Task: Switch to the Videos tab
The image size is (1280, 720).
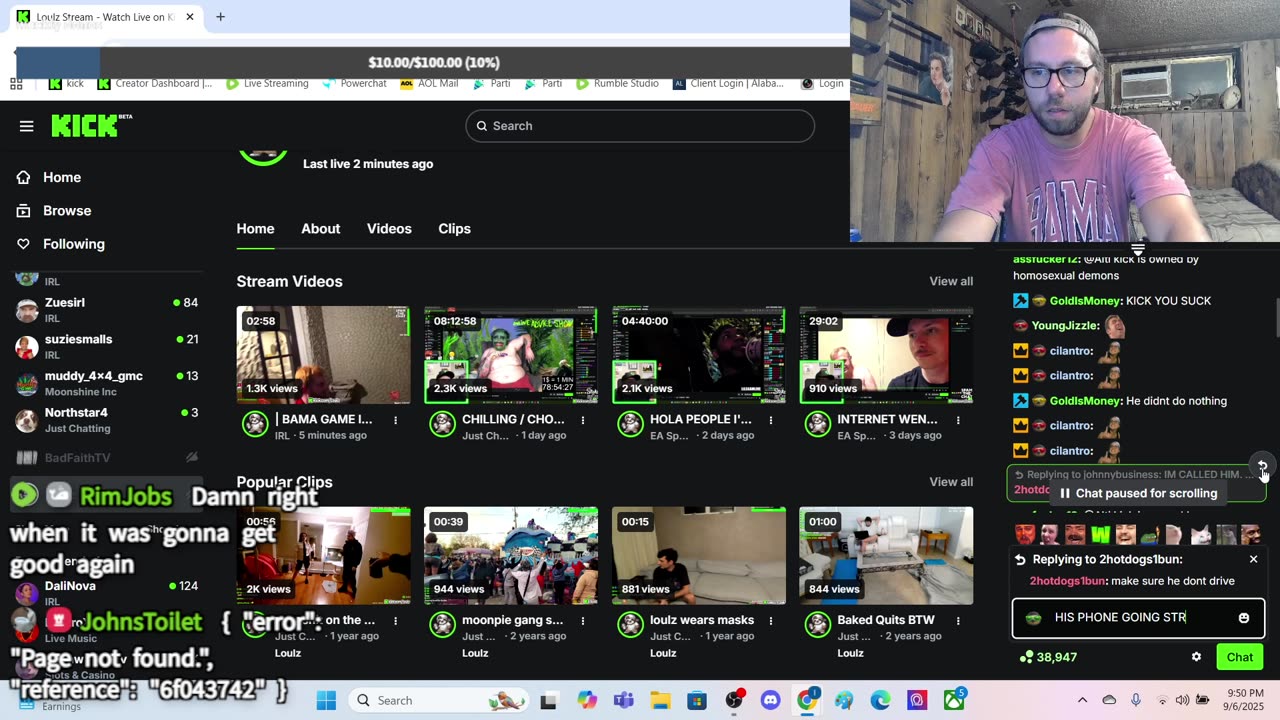Action: (389, 229)
